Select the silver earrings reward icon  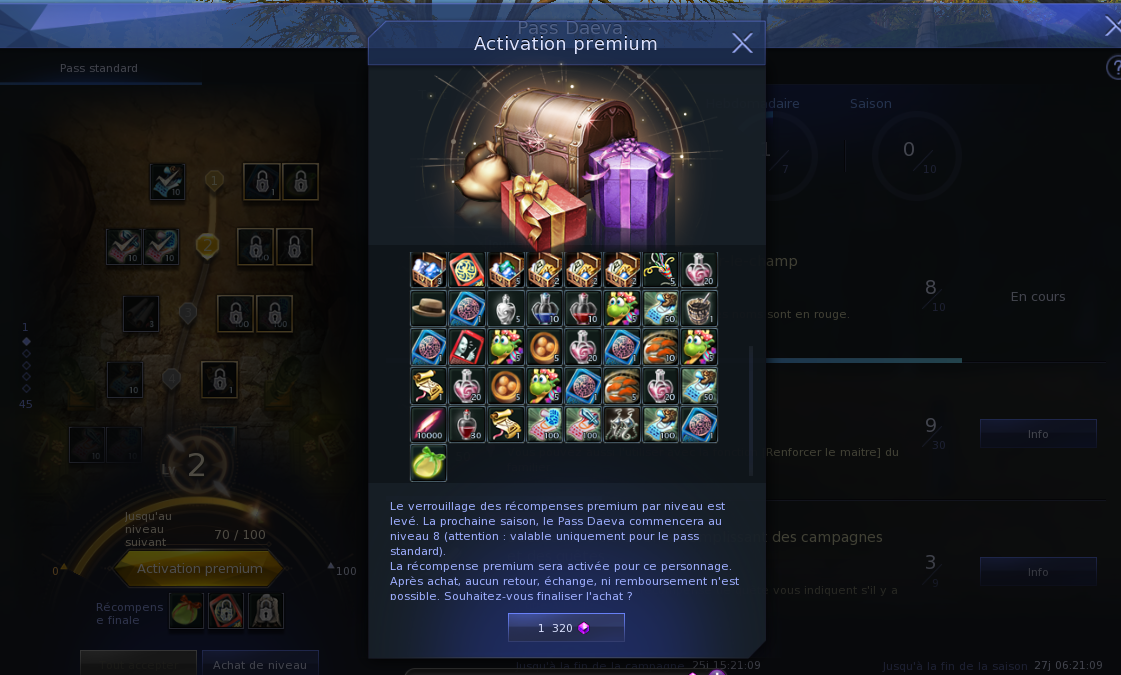[x=621, y=424]
